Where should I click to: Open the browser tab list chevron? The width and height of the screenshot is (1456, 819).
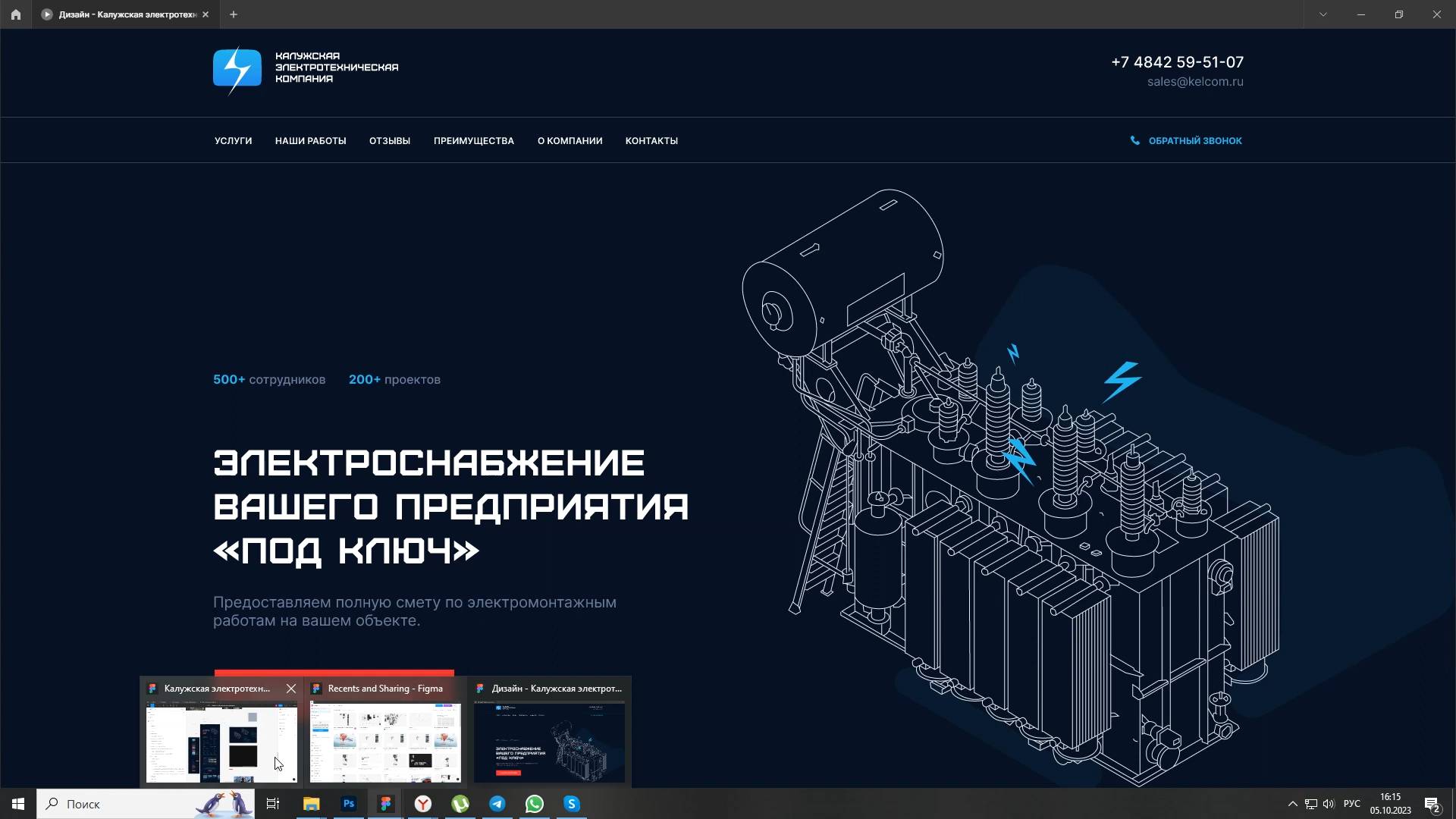coord(1323,14)
